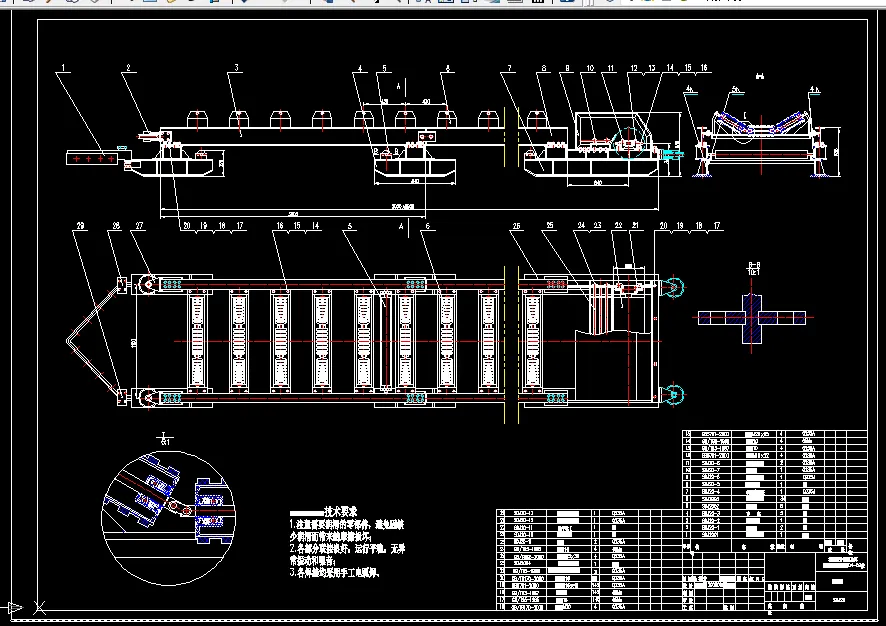The width and height of the screenshot is (886, 626).
Task: Click technical requirement note line starting "3."
Action: pos(335,573)
